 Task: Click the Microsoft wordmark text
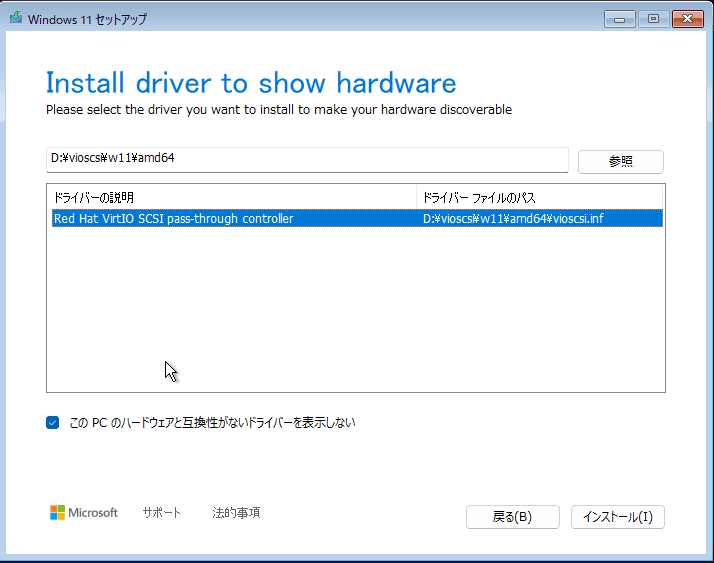pos(93,513)
